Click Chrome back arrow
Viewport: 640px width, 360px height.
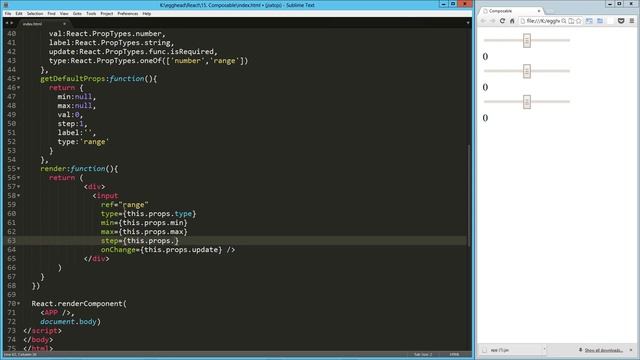pos(484,21)
